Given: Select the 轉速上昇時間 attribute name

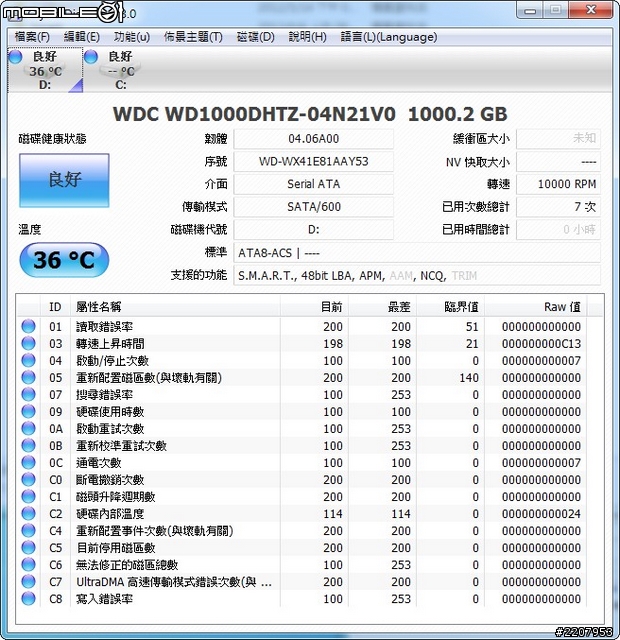Looking at the screenshot, I should (x=110, y=344).
